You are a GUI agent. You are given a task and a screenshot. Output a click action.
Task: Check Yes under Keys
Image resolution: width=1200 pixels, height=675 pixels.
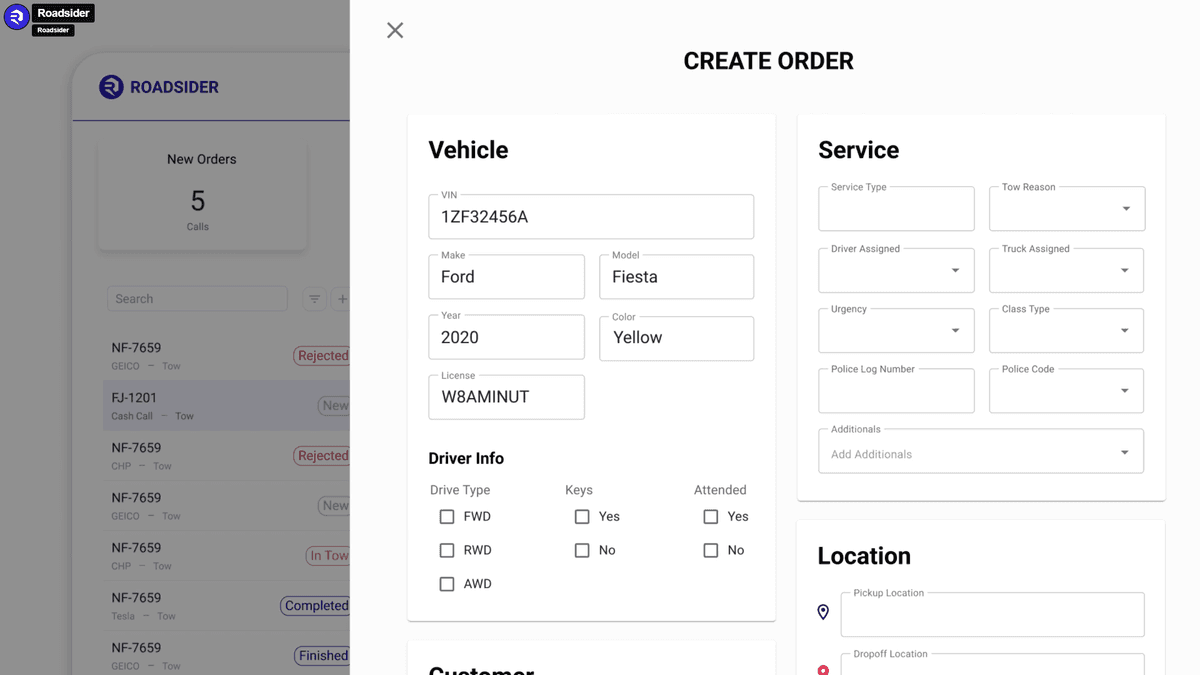click(582, 516)
